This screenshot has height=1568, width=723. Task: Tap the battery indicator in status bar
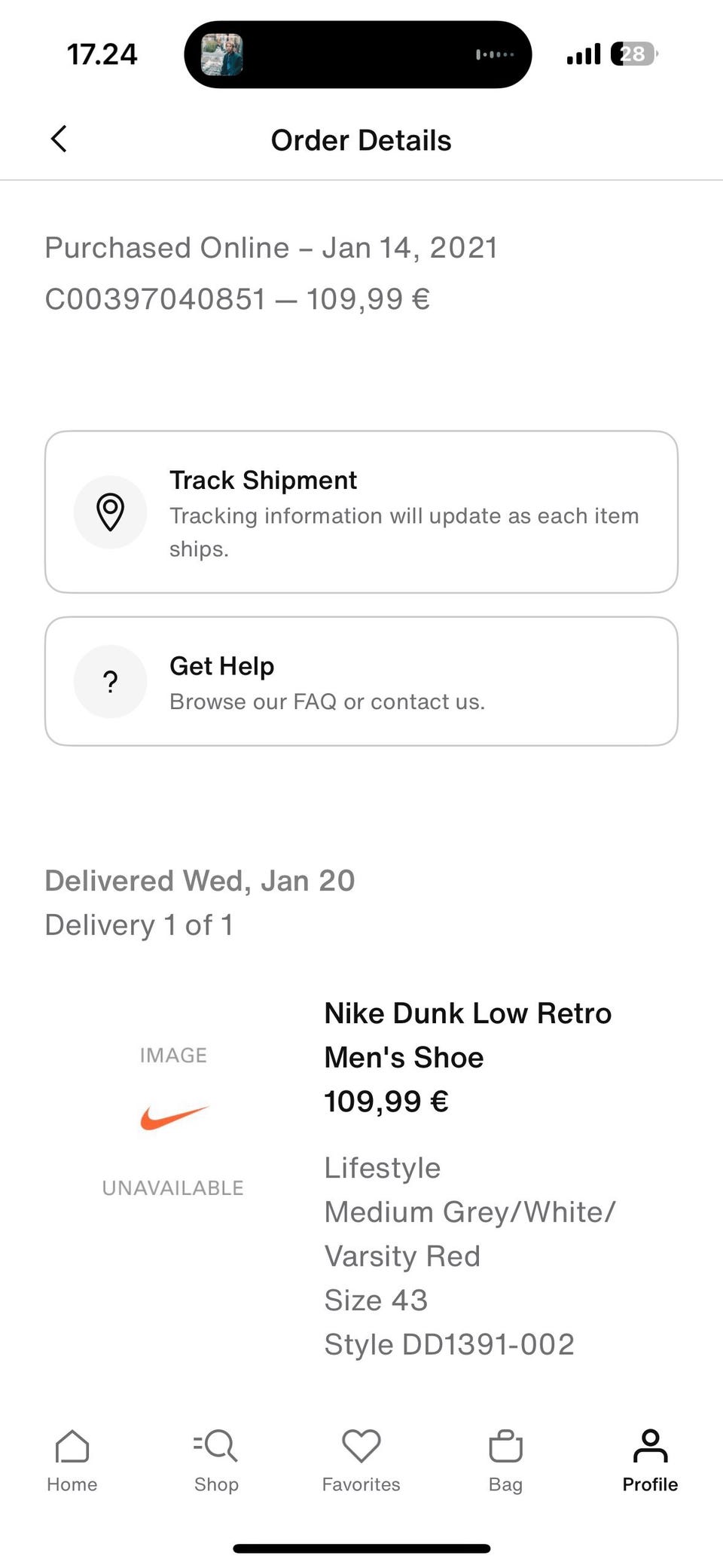coord(634,54)
